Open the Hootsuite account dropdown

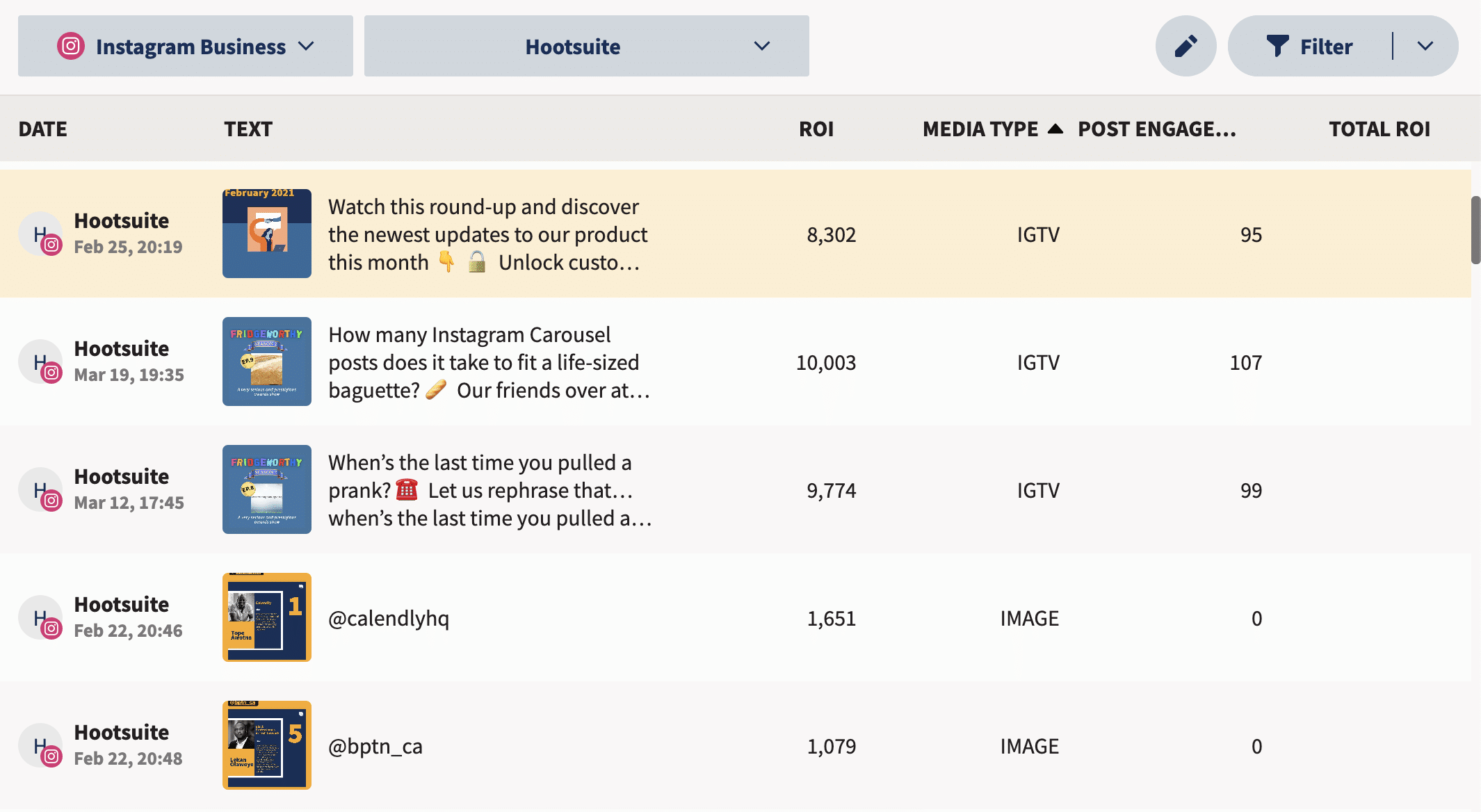(586, 46)
